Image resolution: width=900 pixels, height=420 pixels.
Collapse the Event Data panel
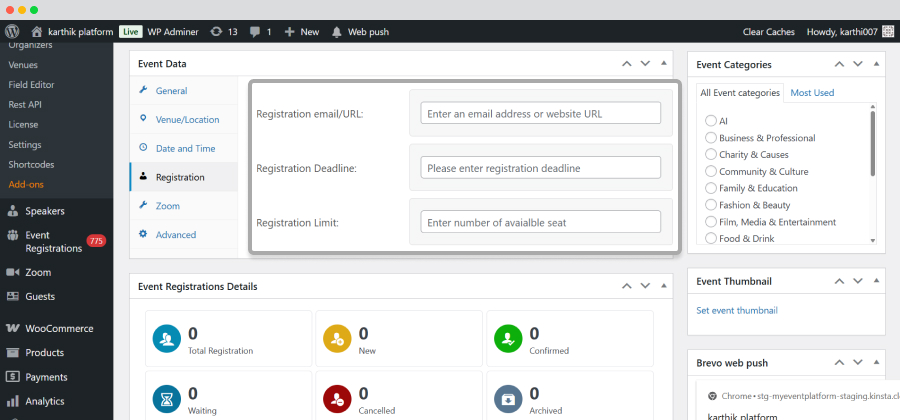click(x=664, y=63)
